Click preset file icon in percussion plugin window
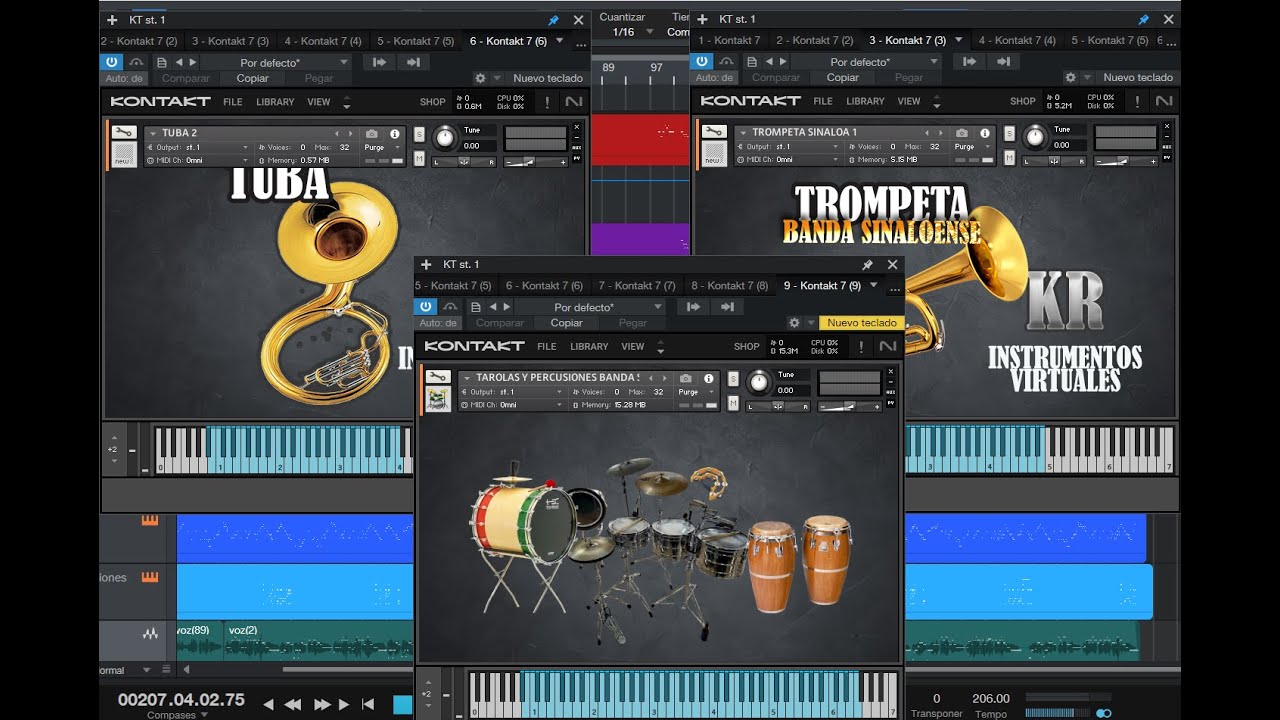 click(476, 307)
